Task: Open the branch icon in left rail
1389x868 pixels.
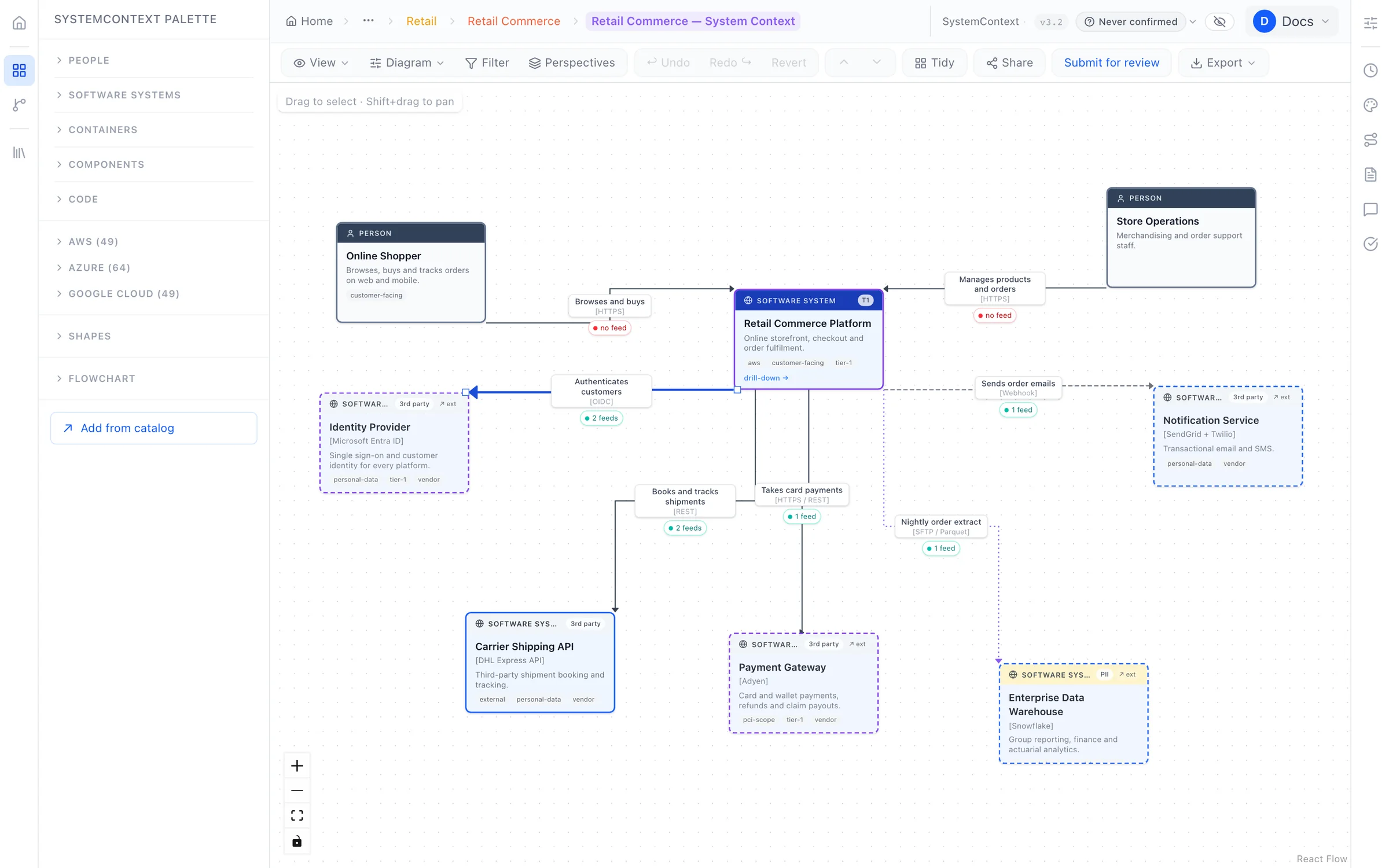Action: pos(19,105)
